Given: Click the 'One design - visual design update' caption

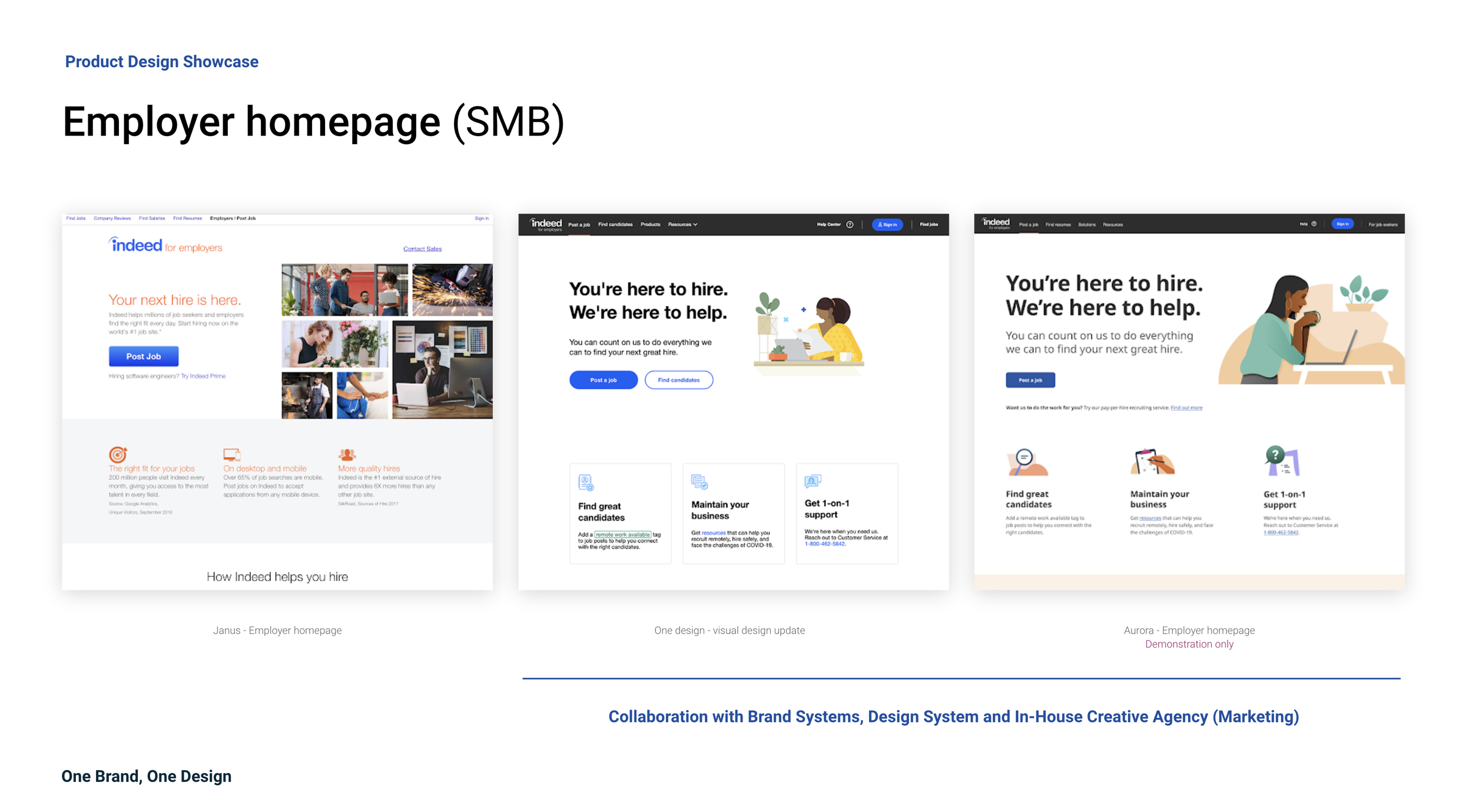Looking at the screenshot, I should [x=730, y=630].
